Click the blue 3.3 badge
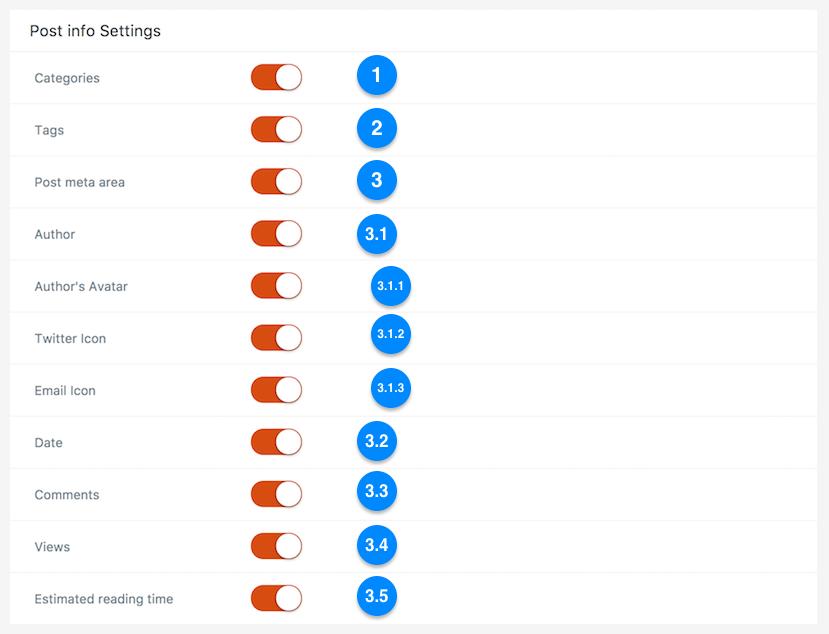 point(376,491)
